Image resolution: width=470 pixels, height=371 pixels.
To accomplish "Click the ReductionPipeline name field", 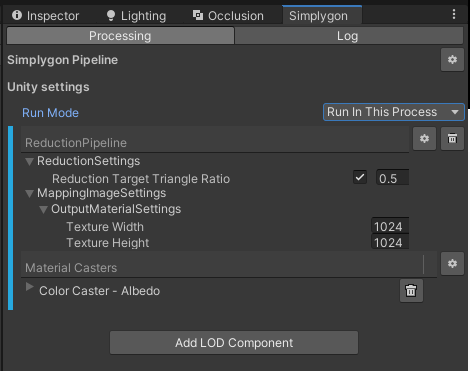I will pyautogui.click(x=215, y=140).
